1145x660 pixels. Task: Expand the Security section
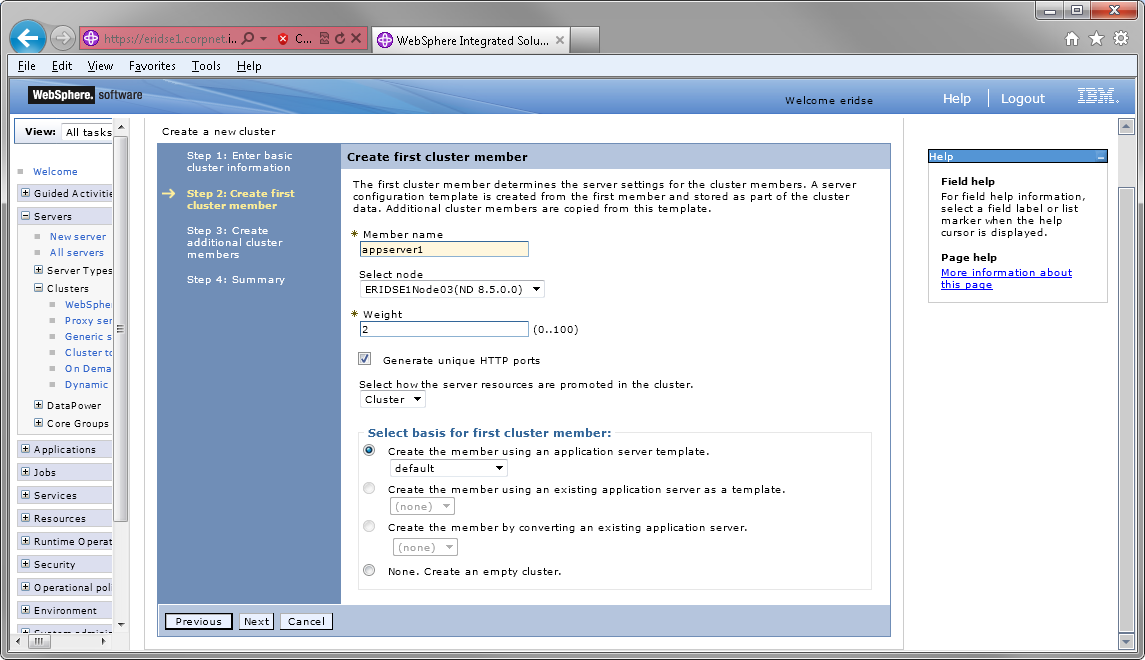(26, 564)
